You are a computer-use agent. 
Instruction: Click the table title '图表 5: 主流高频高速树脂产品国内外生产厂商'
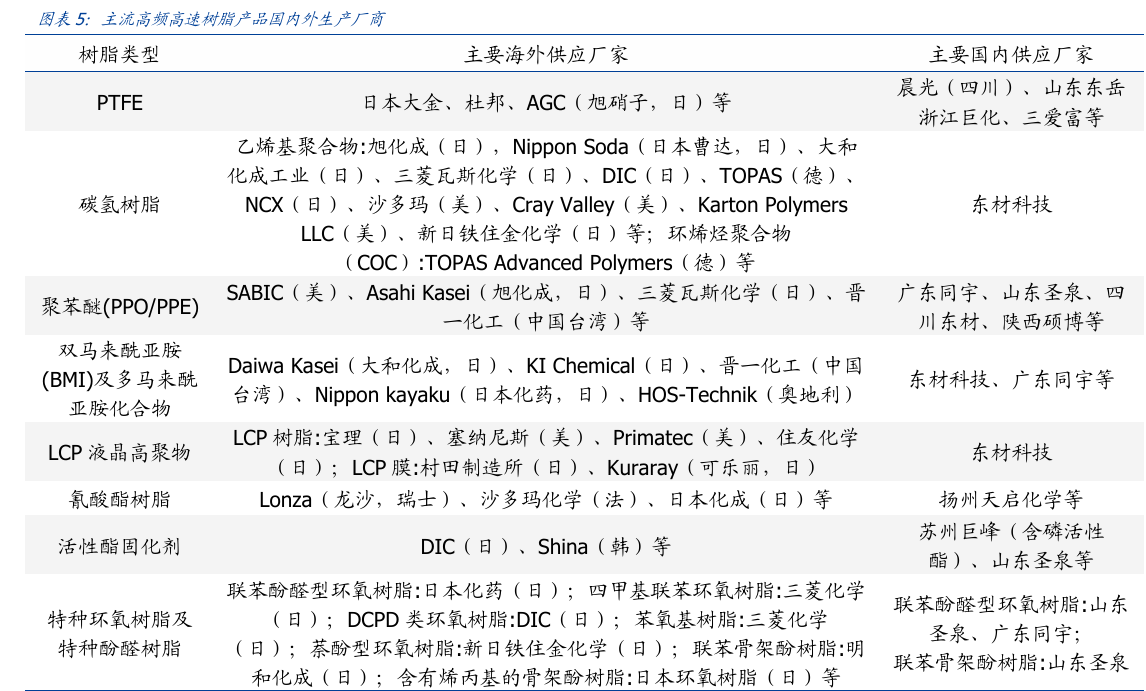pyautogui.click(x=211, y=18)
